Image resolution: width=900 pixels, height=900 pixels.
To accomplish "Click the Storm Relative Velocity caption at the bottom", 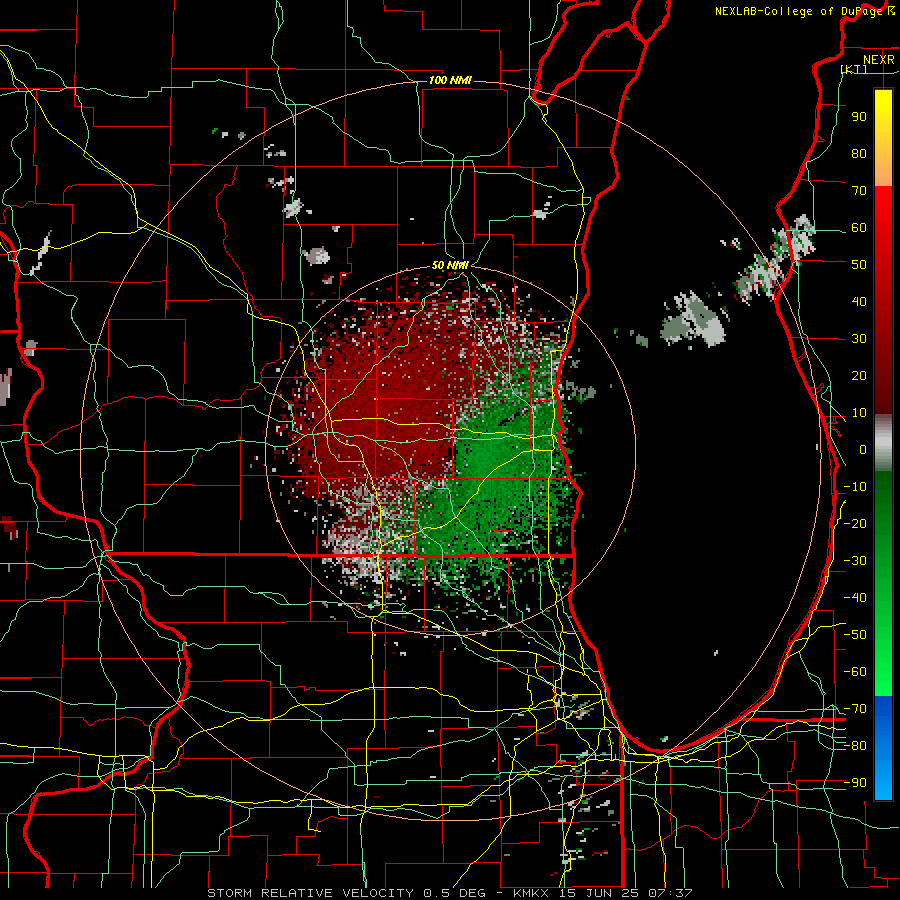I will [450, 893].
